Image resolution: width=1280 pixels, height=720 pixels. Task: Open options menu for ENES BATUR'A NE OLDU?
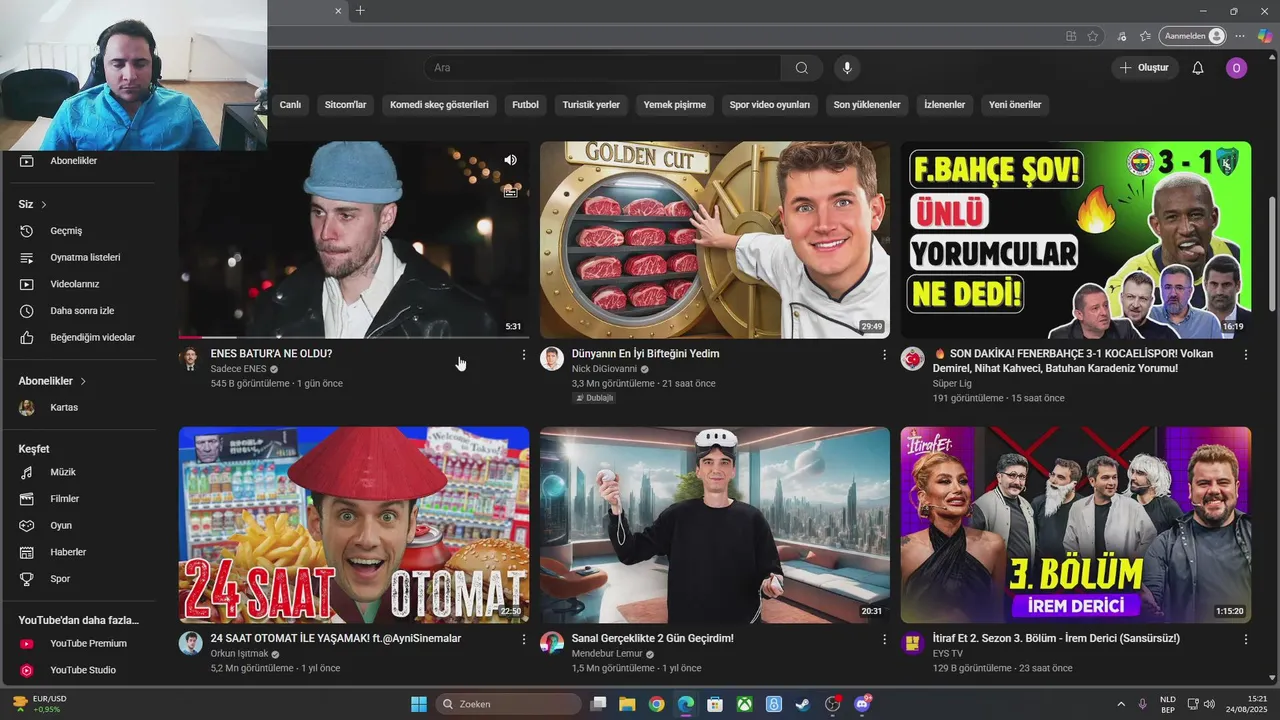click(x=523, y=355)
